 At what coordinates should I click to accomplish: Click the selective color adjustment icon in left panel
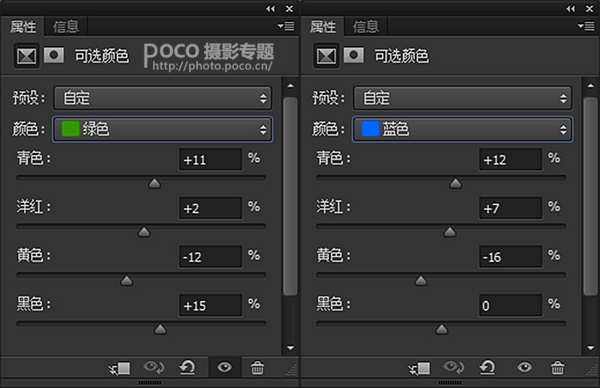pos(26,56)
